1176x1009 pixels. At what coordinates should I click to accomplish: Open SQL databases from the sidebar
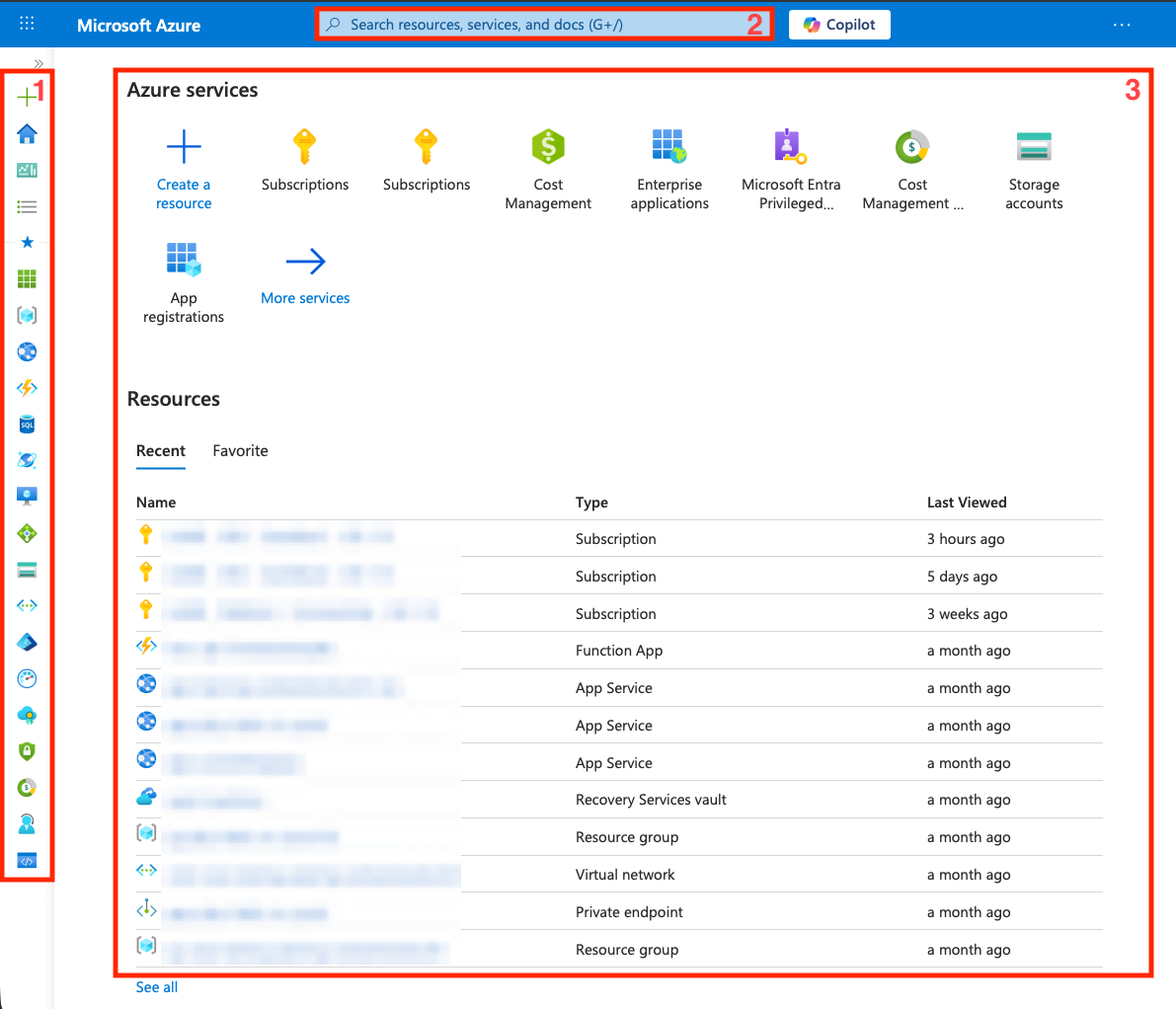coord(28,425)
